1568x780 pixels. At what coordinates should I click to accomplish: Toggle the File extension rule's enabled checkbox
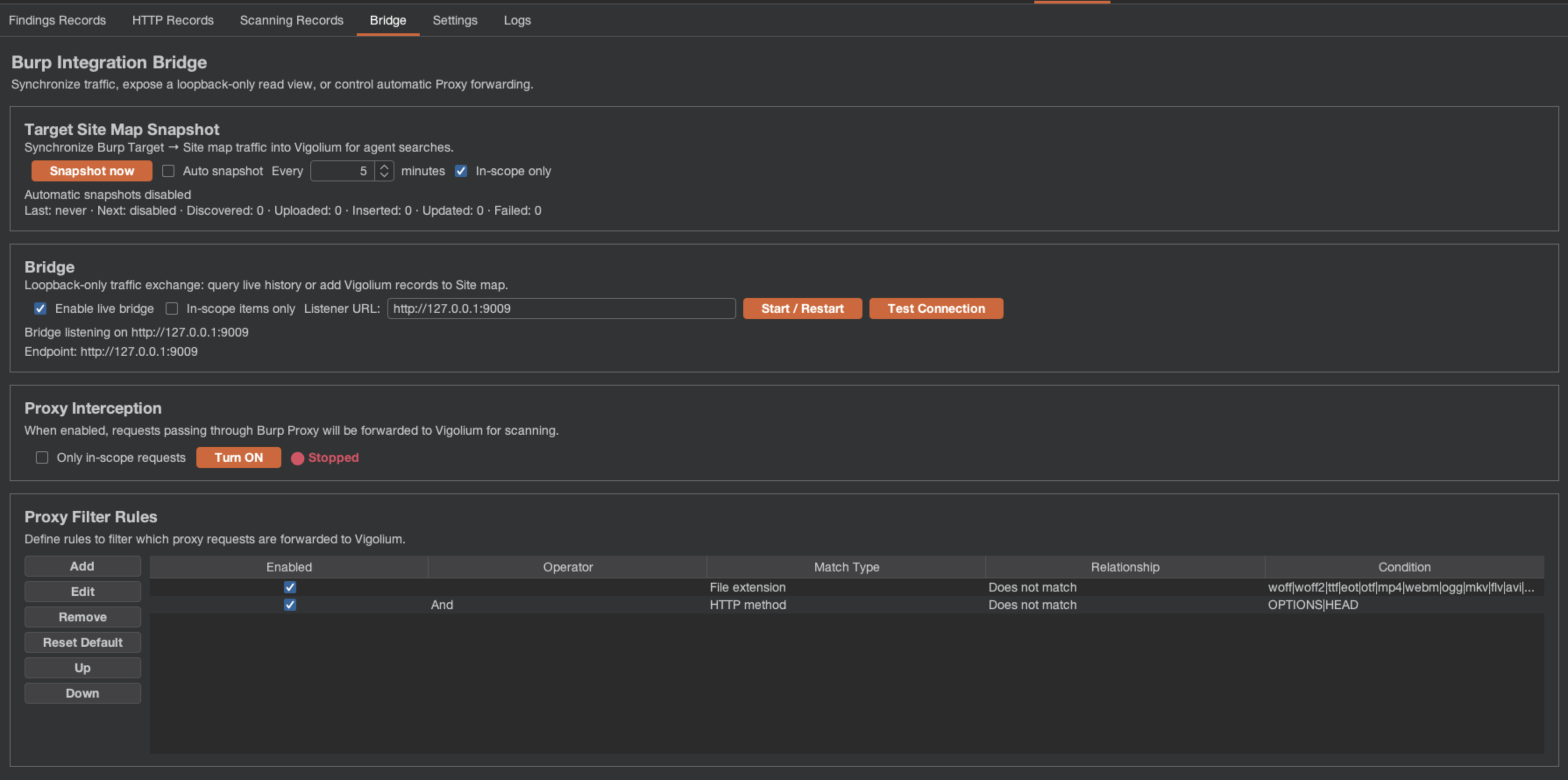pos(291,587)
